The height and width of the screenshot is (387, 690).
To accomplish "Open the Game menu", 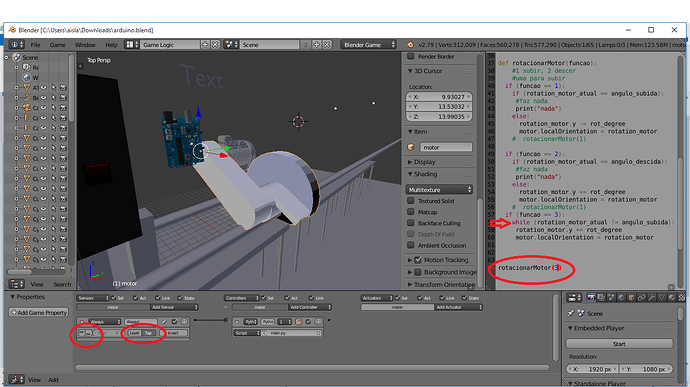I will 57,45.
